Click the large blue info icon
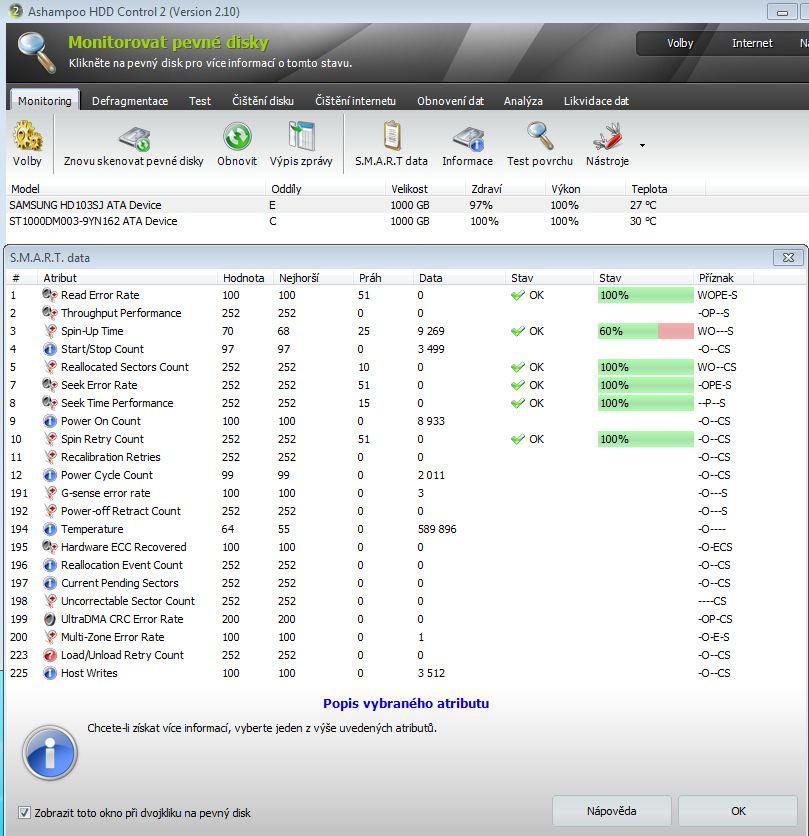This screenshot has width=809, height=836. coord(50,753)
